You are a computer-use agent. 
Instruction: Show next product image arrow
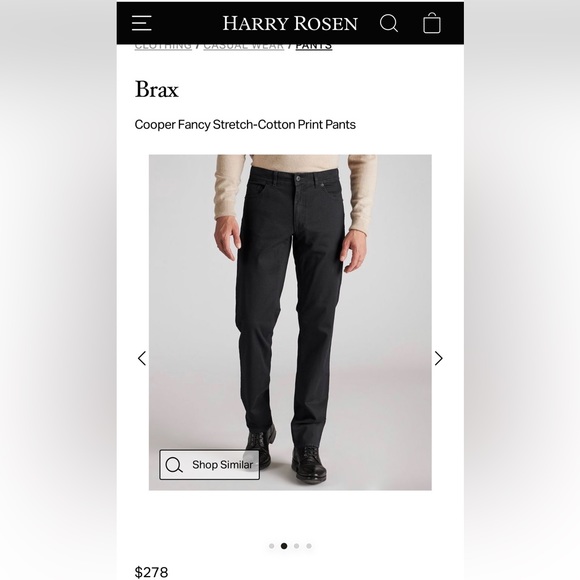(x=438, y=358)
